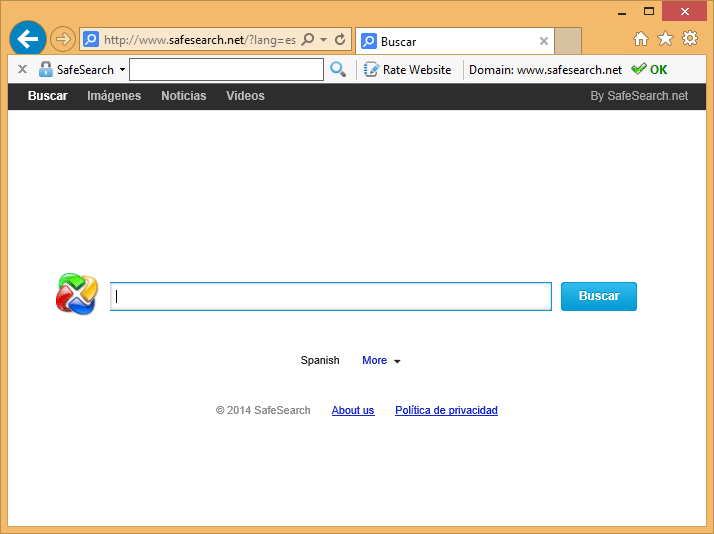Switch to Videos search category
Viewport: 714px width, 534px height.
(245, 96)
